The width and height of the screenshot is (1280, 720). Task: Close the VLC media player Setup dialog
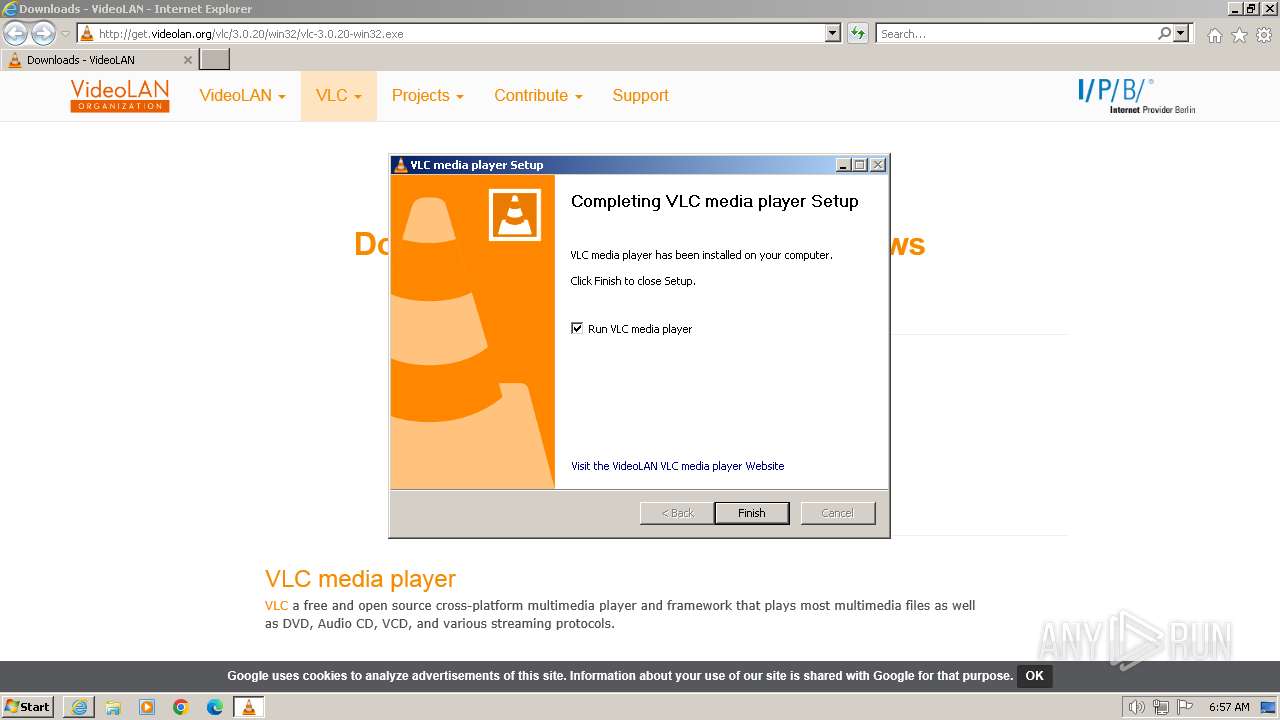point(877,165)
